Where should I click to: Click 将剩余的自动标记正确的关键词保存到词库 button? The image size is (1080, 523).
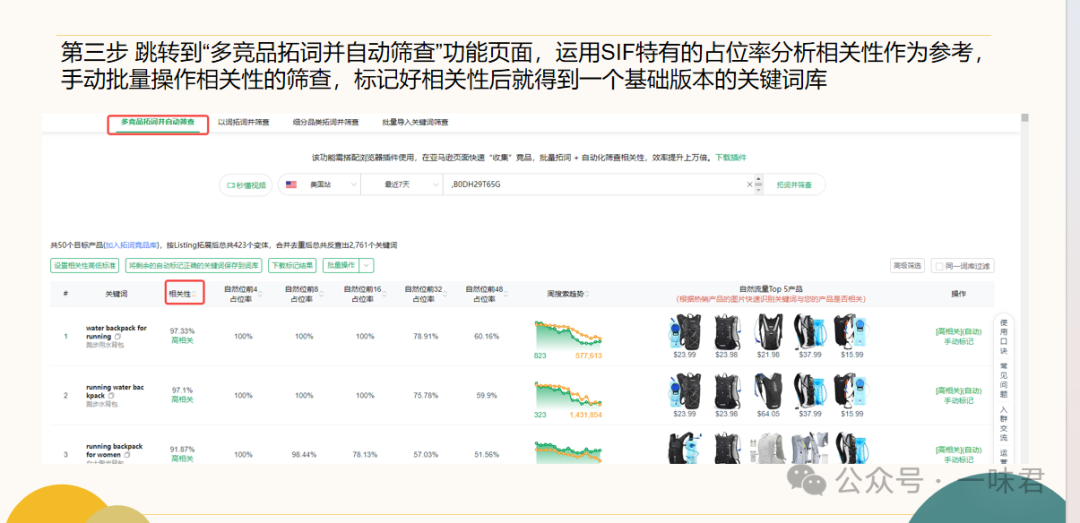click(194, 265)
